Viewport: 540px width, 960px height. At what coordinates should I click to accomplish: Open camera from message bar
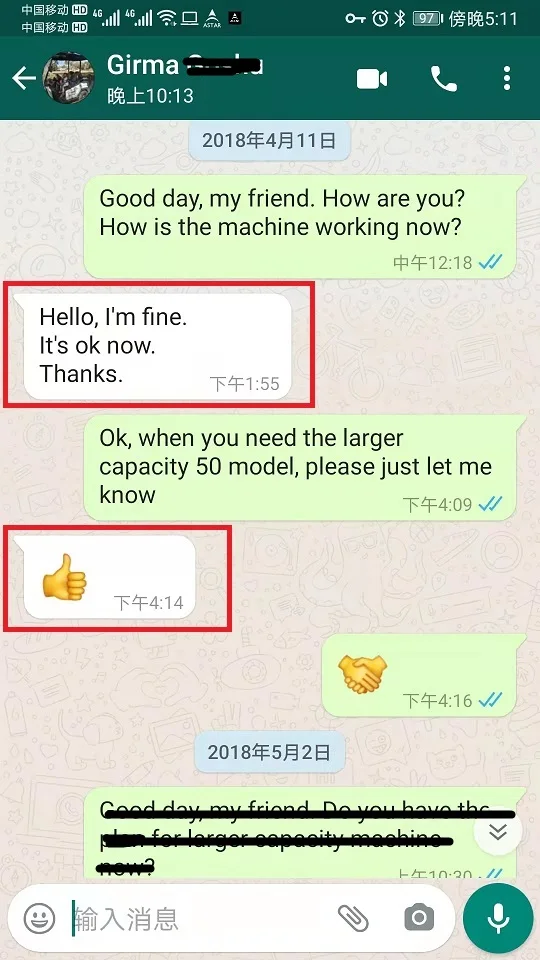(419, 918)
